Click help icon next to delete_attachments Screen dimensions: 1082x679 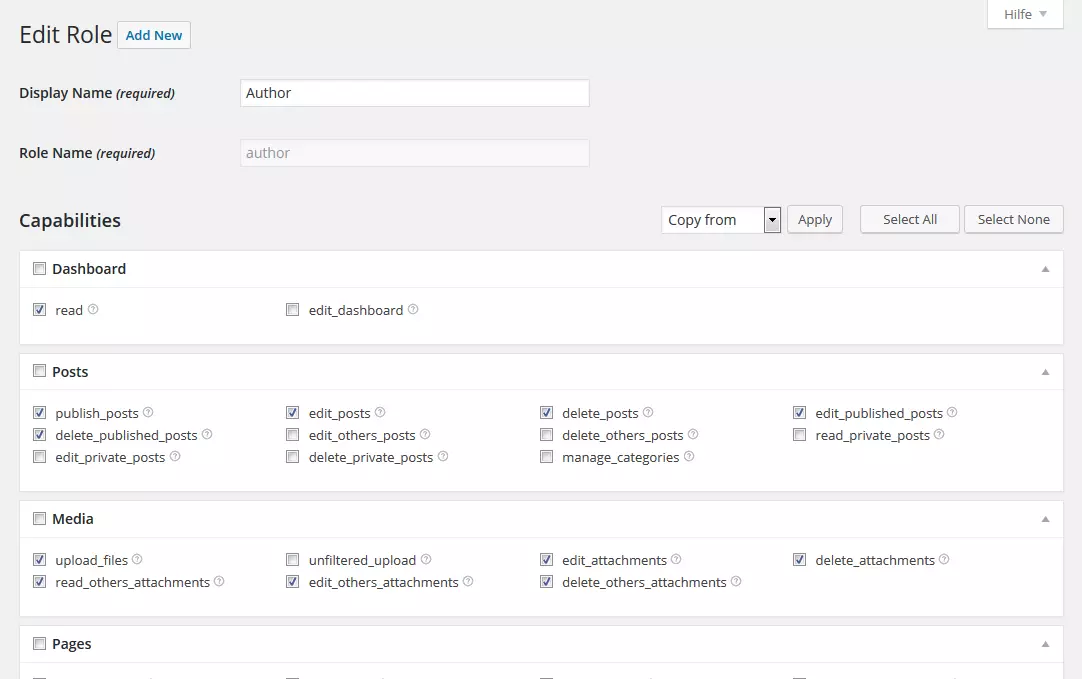(944, 560)
